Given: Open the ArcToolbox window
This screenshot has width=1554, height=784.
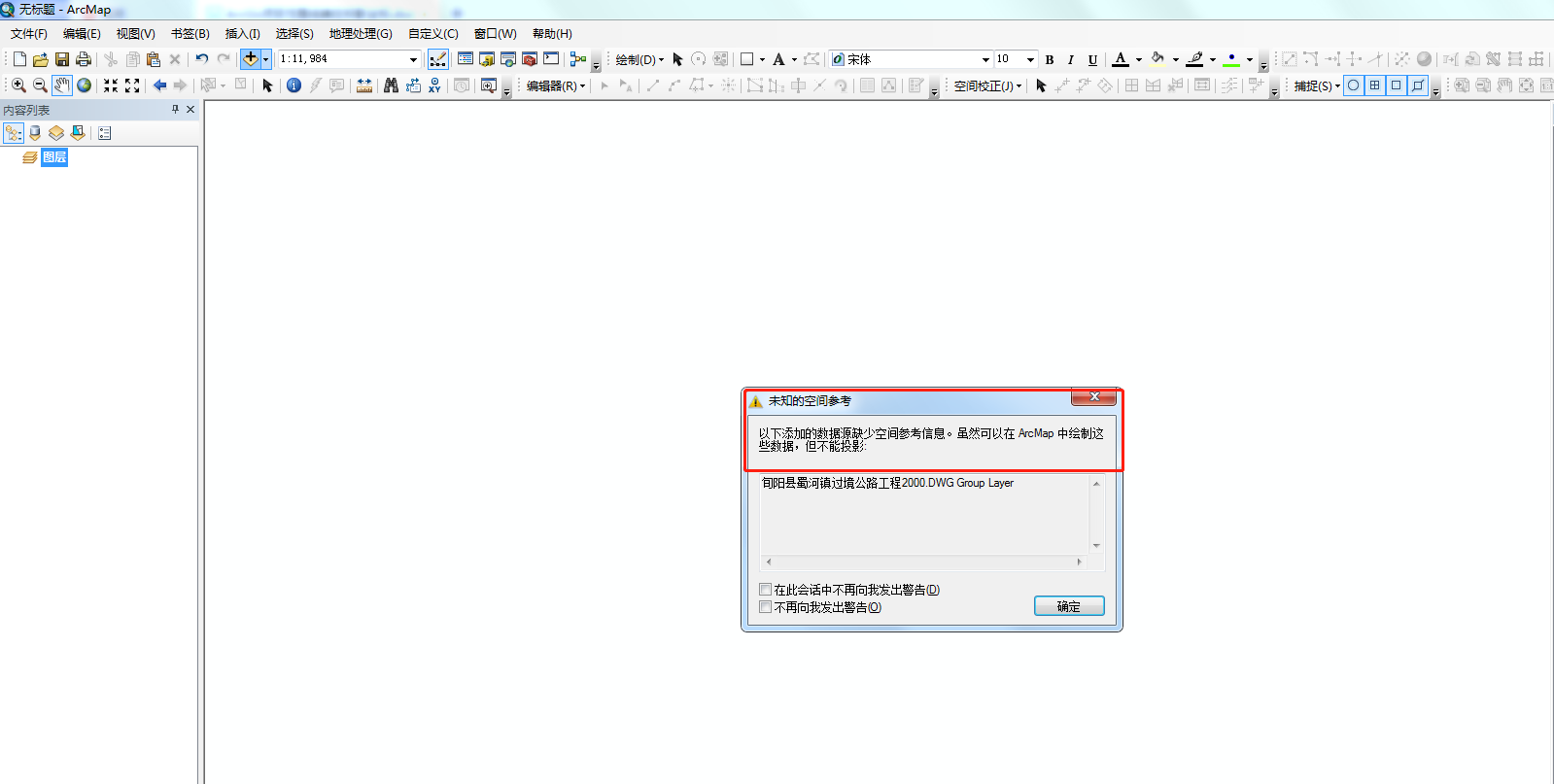Looking at the screenshot, I should point(530,59).
